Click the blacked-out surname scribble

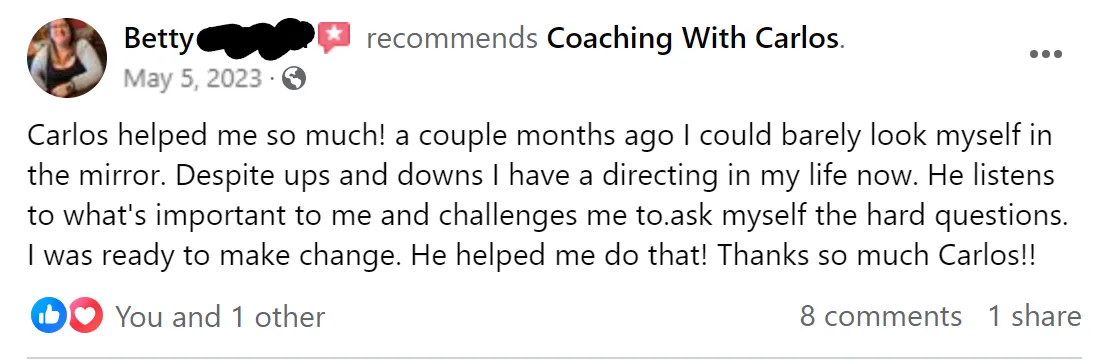[255, 38]
